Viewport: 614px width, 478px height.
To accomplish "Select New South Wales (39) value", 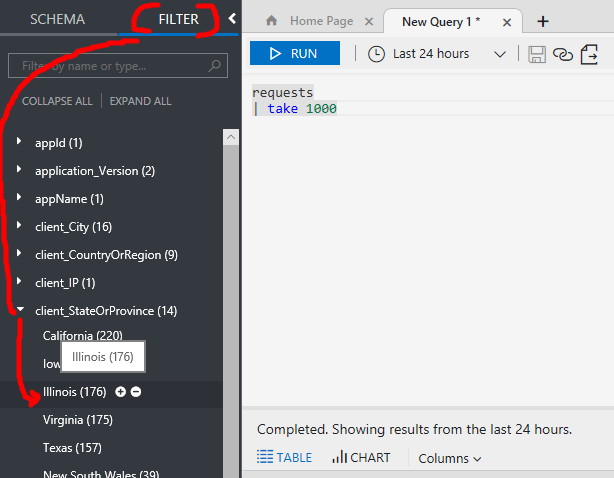I will click(x=101, y=474).
